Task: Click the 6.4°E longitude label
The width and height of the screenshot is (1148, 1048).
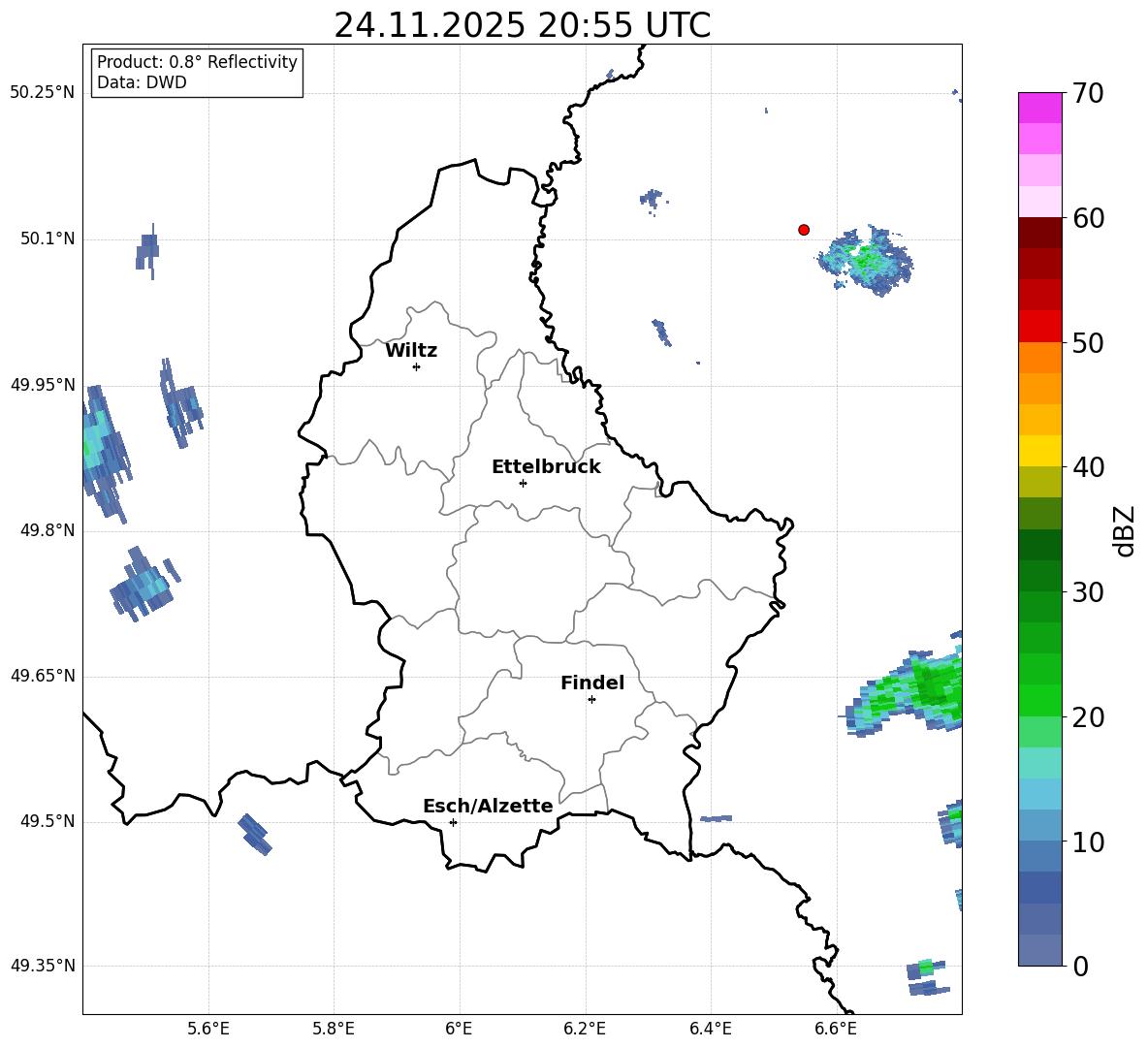Action: point(710,1029)
